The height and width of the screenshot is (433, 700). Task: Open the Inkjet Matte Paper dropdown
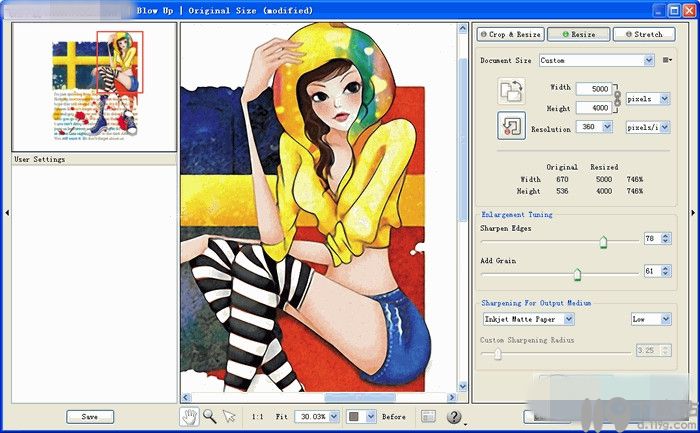(529, 319)
